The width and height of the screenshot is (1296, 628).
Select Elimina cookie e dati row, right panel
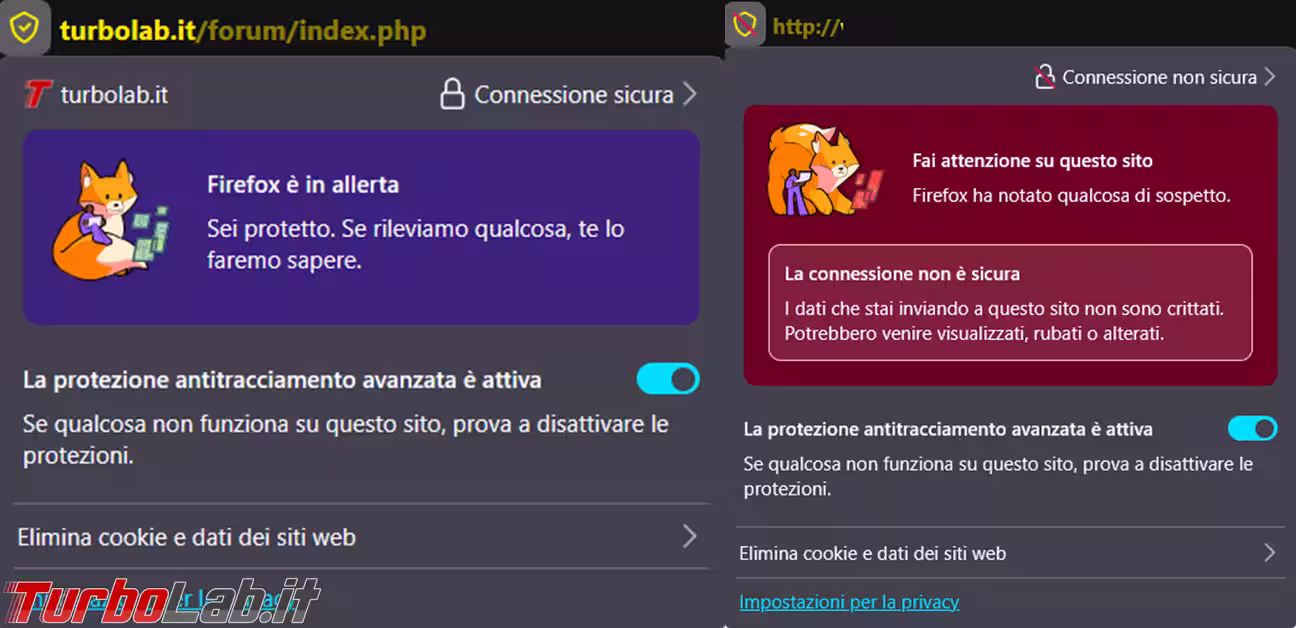pyautogui.click(x=1010, y=553)
